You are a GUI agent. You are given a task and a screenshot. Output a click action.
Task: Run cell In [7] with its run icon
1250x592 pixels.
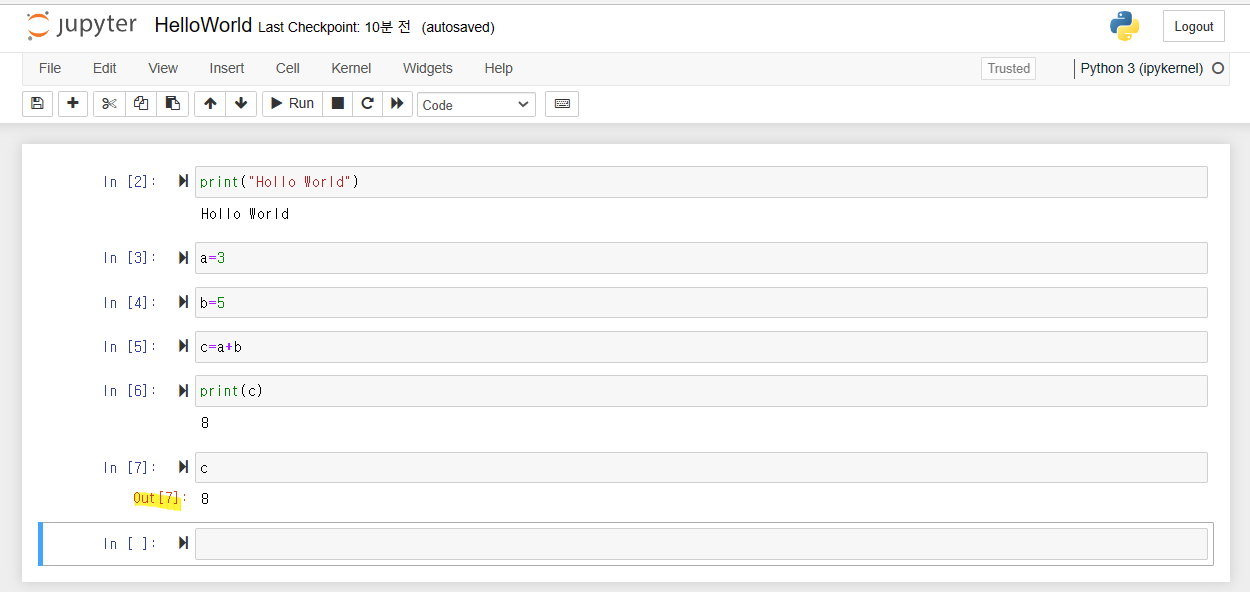(x=183, y=467)
